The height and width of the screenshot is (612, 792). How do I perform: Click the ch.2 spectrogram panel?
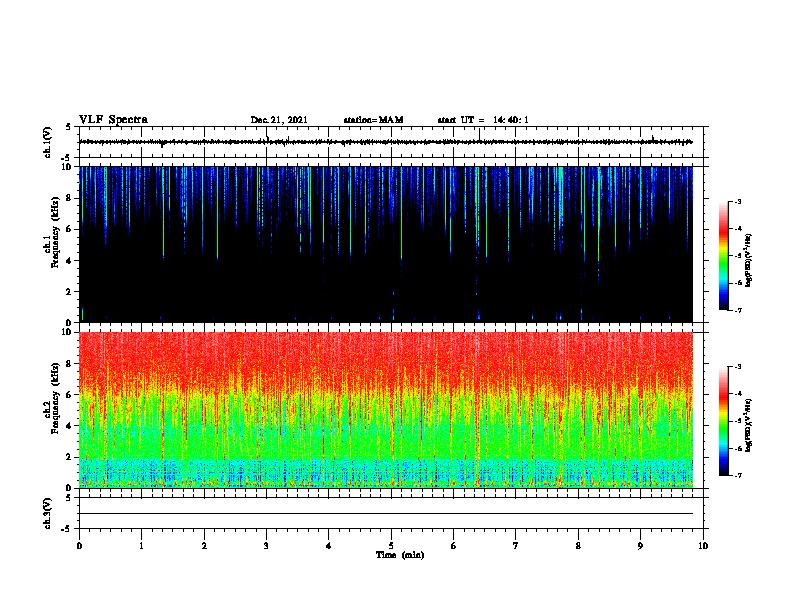[386, 410]
